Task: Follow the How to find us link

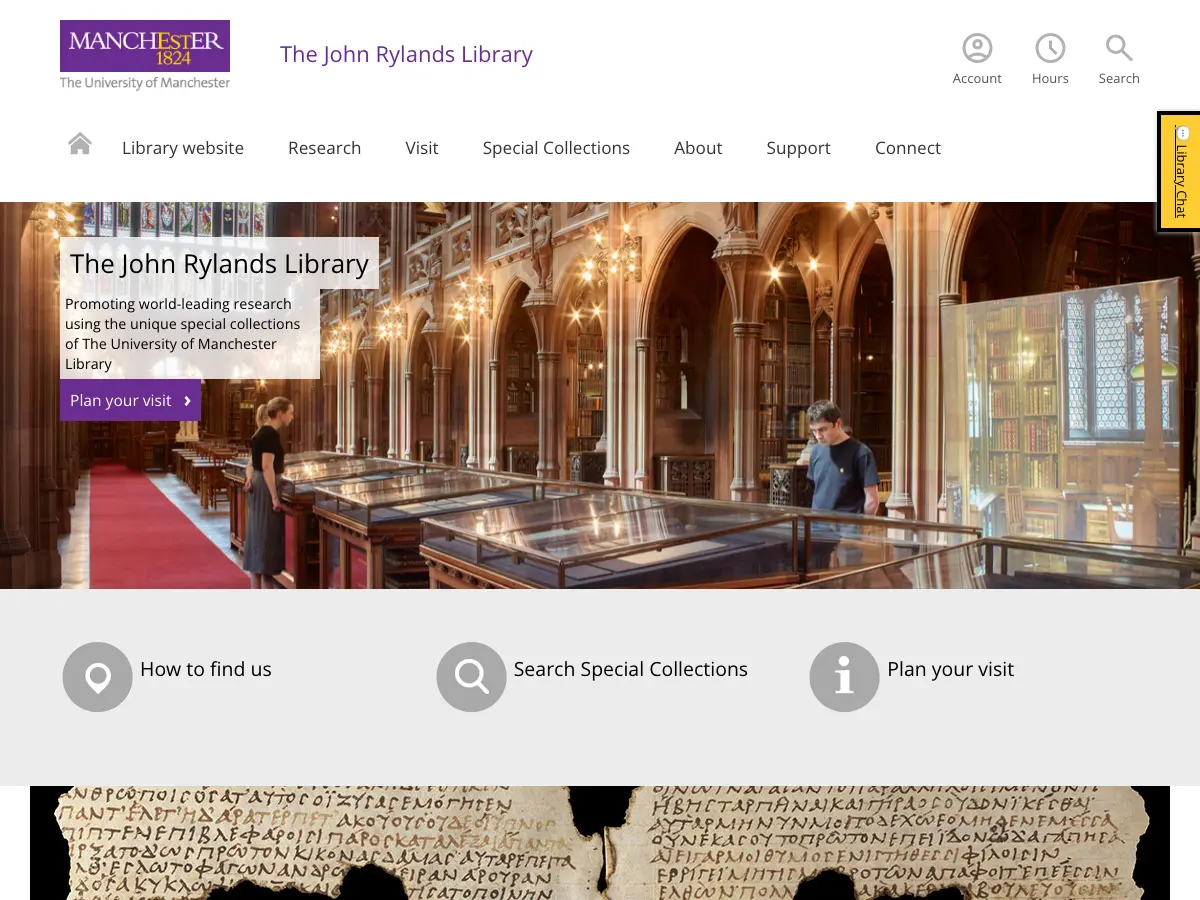Action: point(206,669)
